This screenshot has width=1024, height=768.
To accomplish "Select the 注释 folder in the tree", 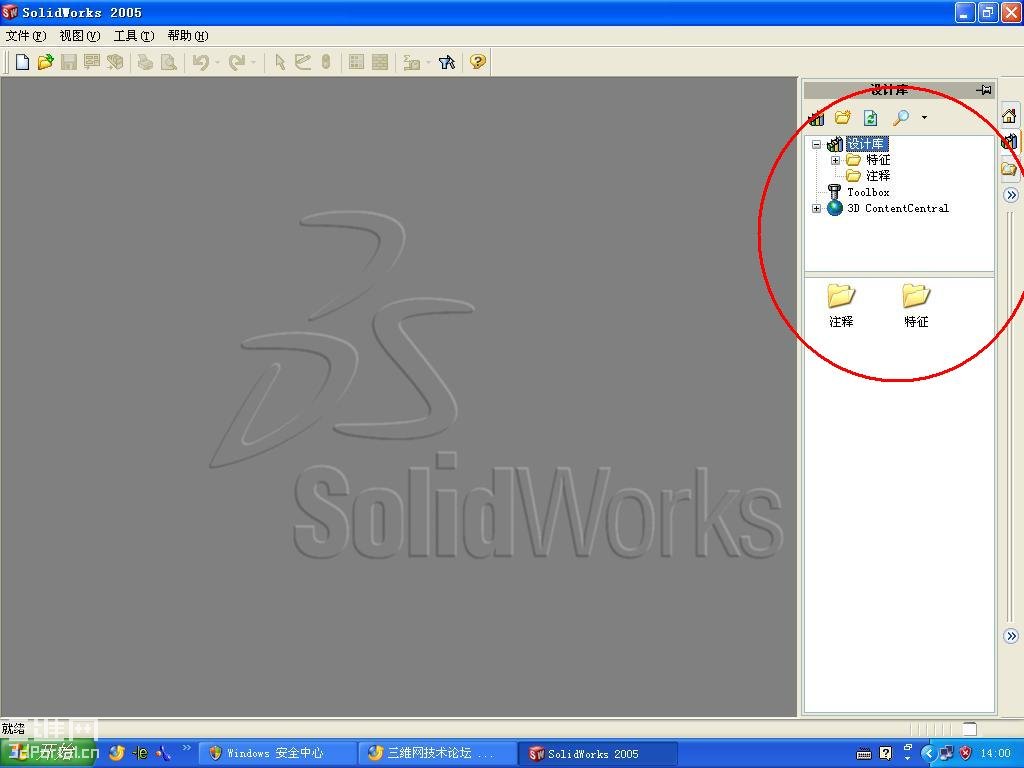I will (878, 176).
